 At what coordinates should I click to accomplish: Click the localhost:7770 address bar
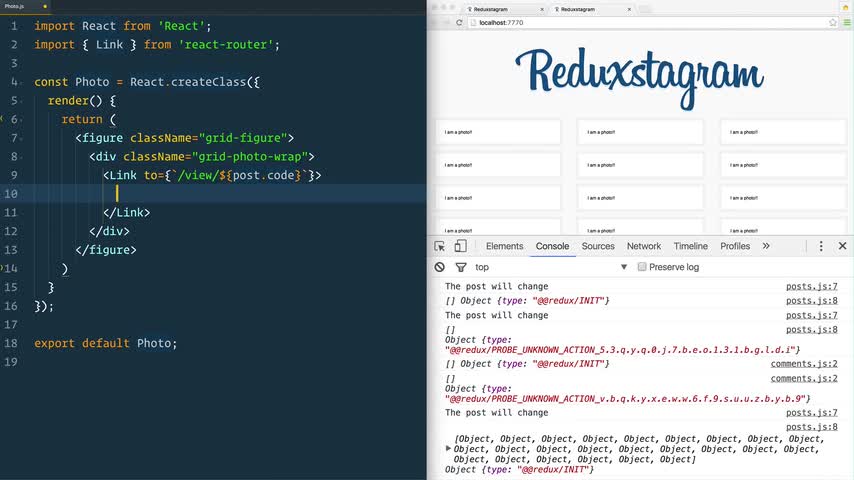(x=652, y=23)
